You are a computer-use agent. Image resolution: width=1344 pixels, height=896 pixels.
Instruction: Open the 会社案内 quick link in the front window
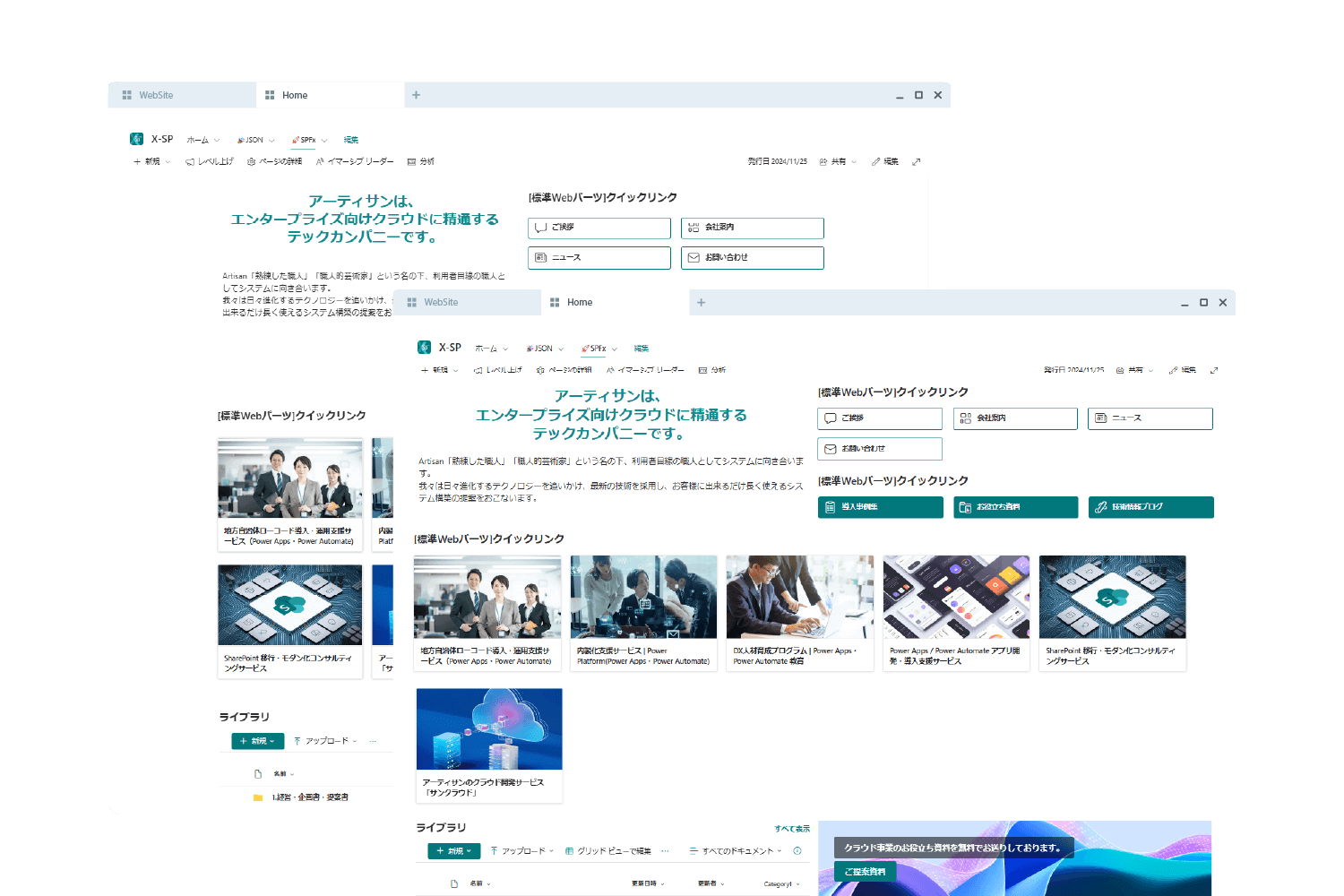pos(1015,418)
